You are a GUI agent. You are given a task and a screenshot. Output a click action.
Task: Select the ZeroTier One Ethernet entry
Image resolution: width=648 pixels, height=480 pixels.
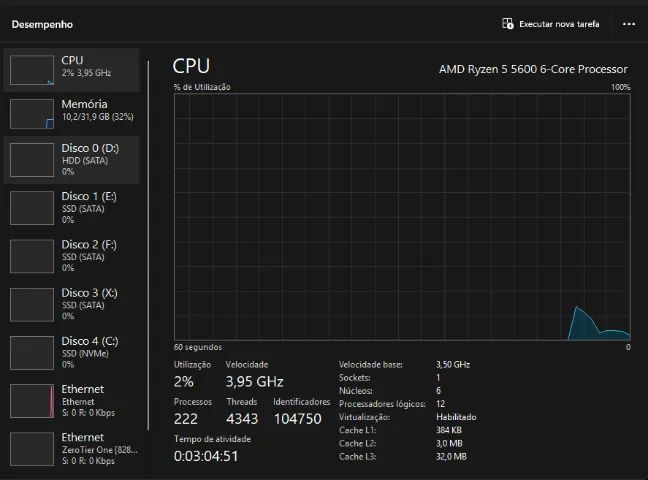click(x=71, y=449)
